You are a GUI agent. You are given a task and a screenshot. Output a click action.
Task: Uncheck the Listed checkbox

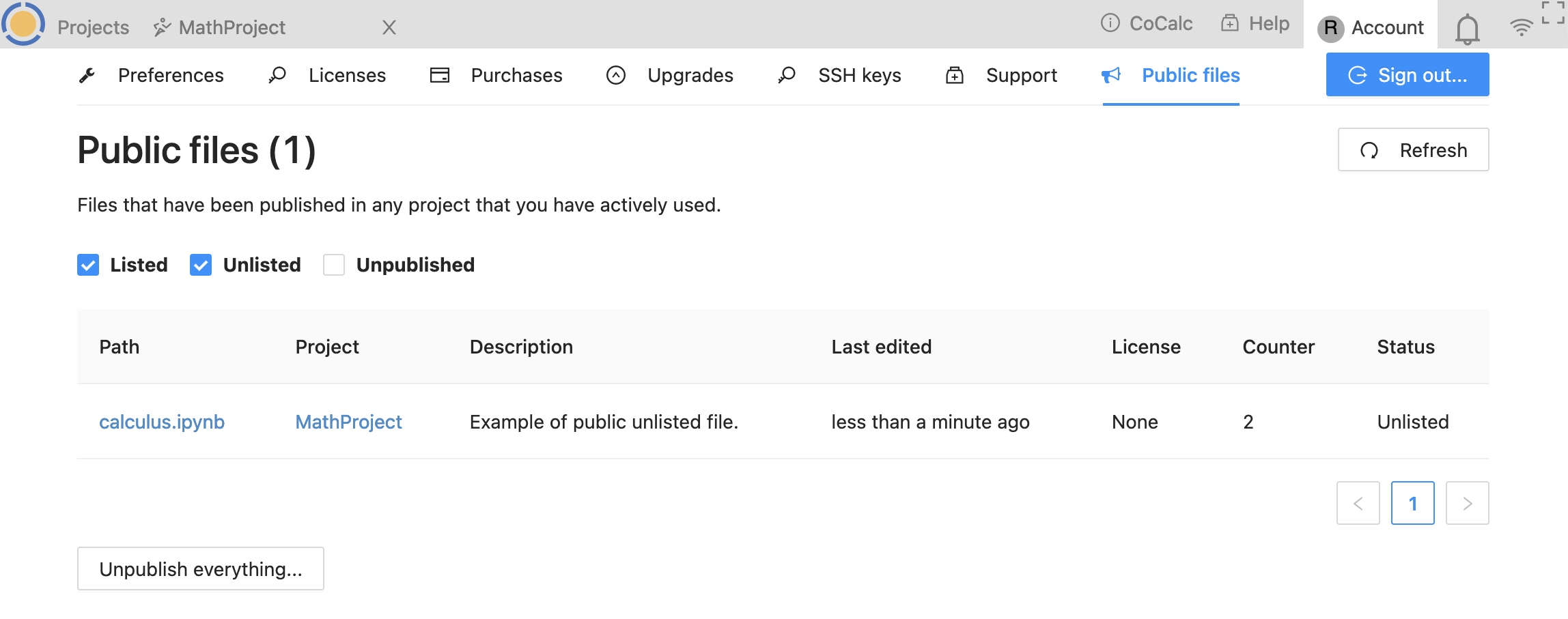[x=88, y=265]
